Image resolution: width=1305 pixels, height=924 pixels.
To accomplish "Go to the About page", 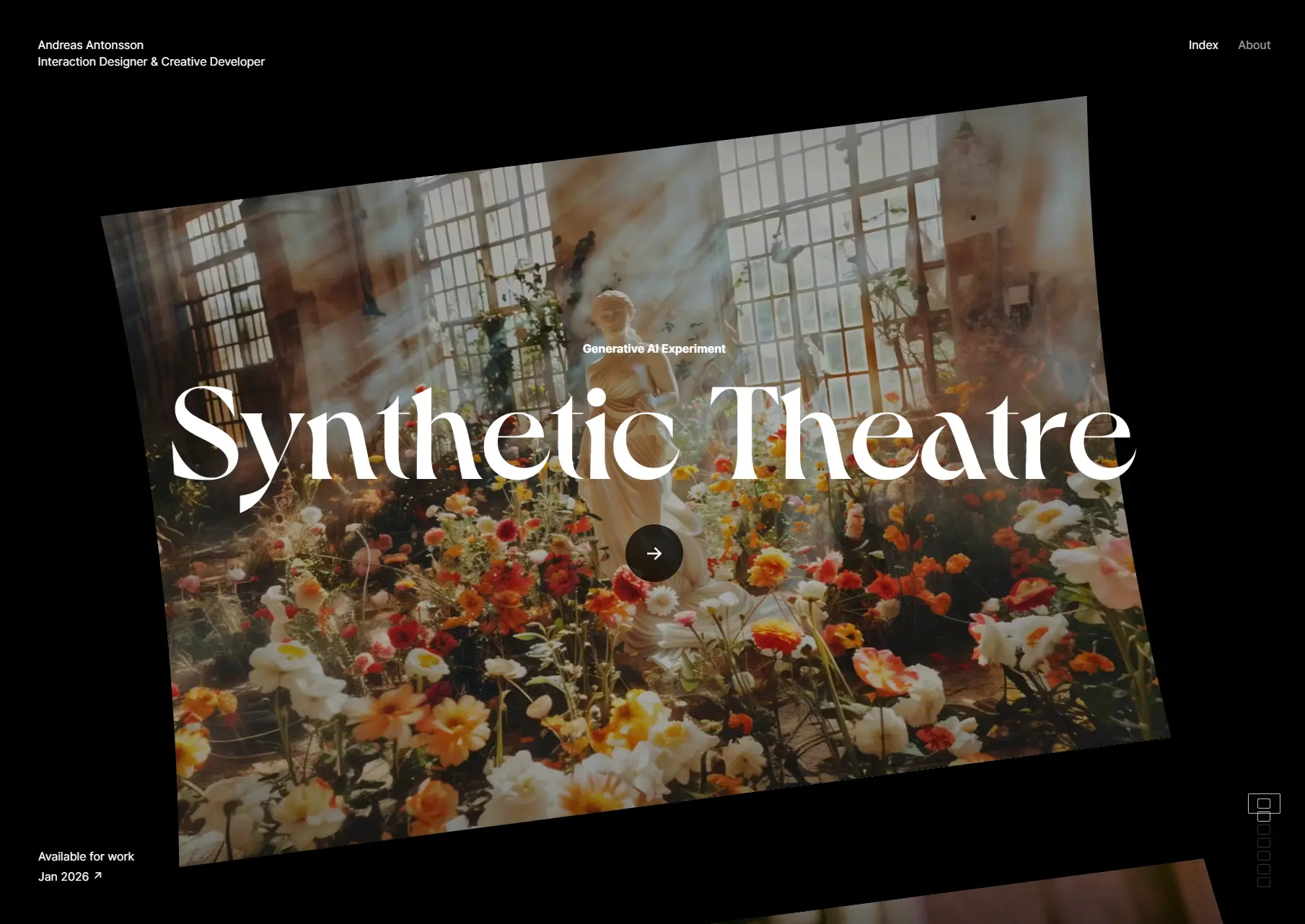I will [1254, 45].
